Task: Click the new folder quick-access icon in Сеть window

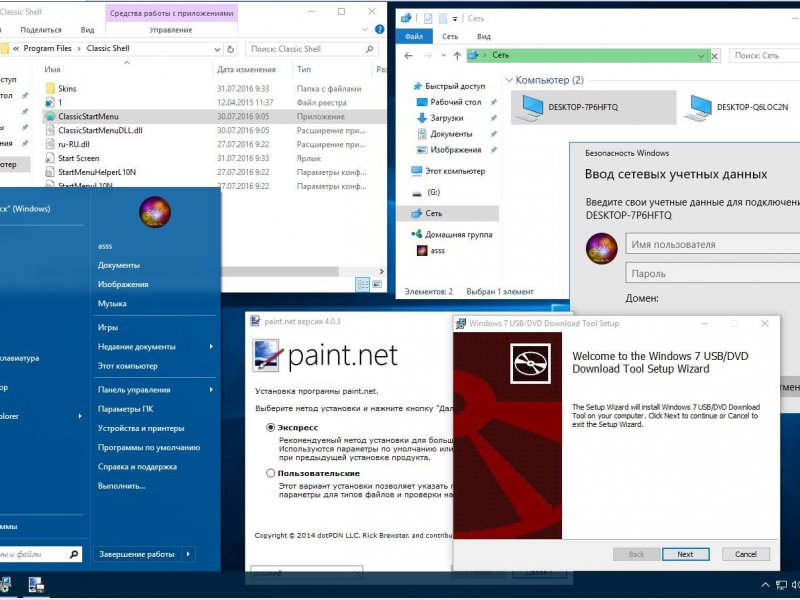Action: click(x=442, y=18)
